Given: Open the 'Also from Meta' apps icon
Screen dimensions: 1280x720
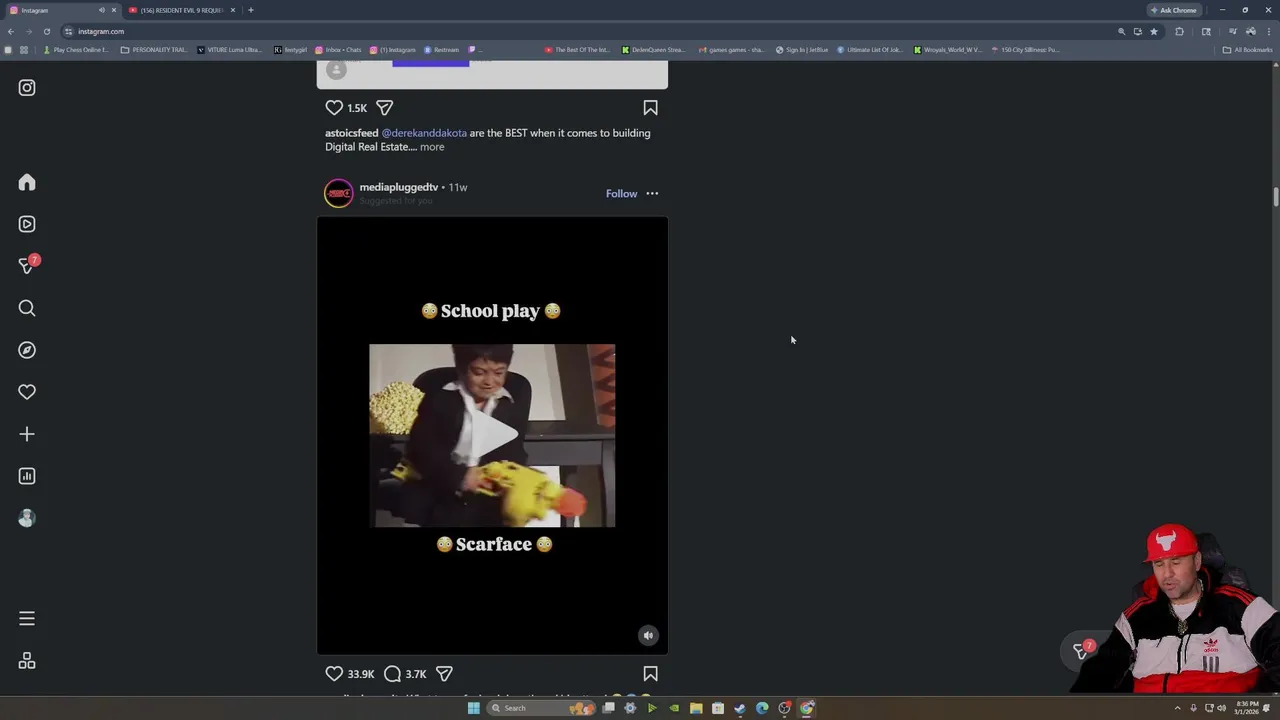Looking at the screenshot, I should click(27, 661).
